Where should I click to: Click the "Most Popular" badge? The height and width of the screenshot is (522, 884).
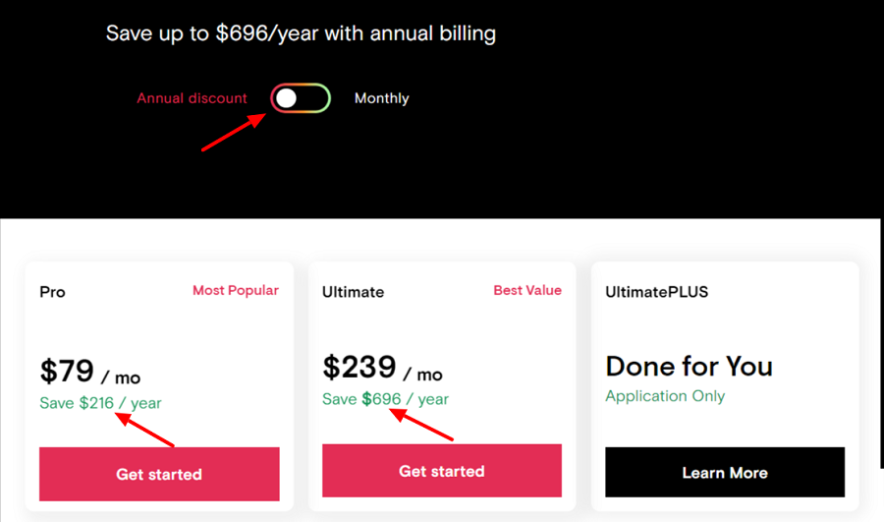235,291
